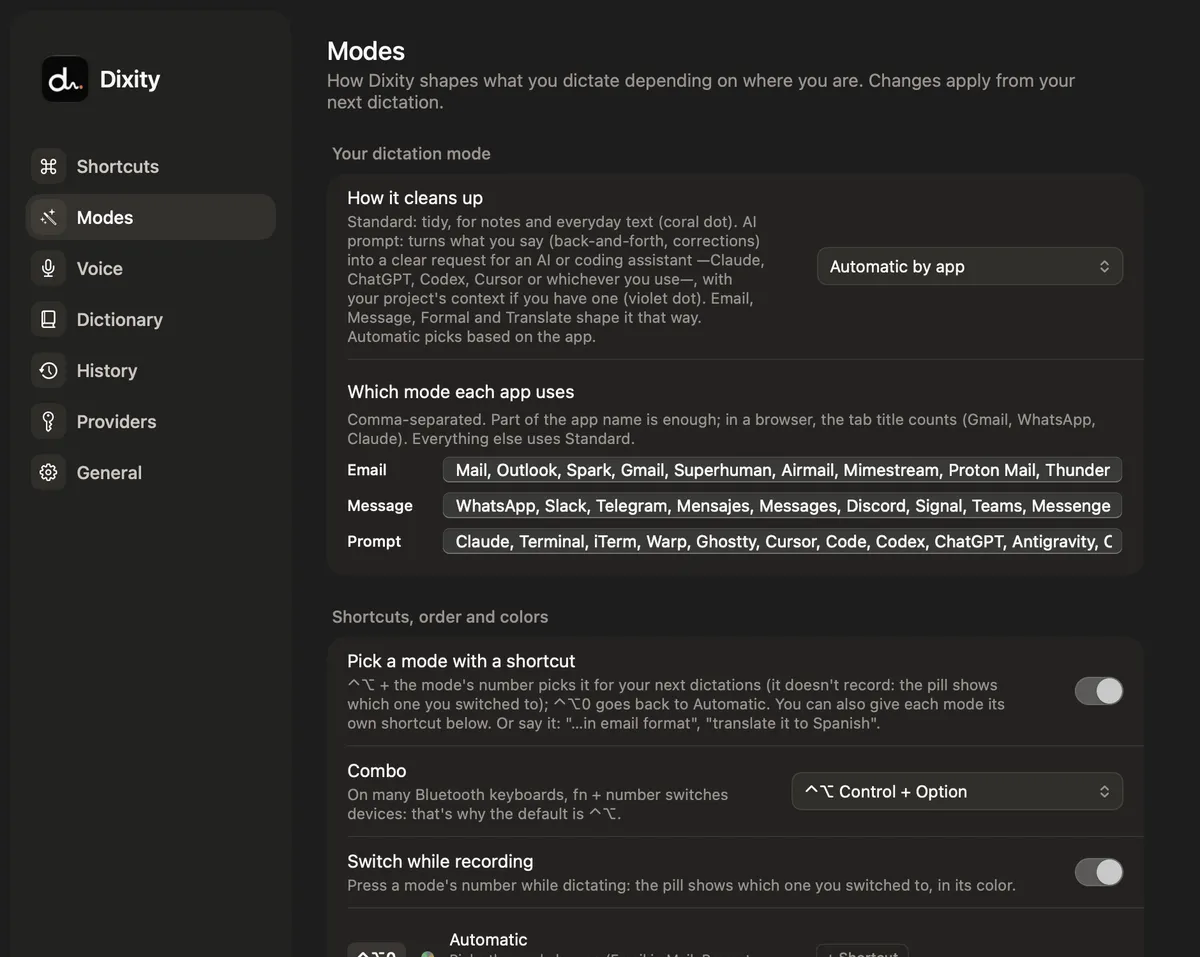This screenshot has width=1200, height=957.
Task: Open the 'Automatic by app' dropdown
Action: point(970,266)
